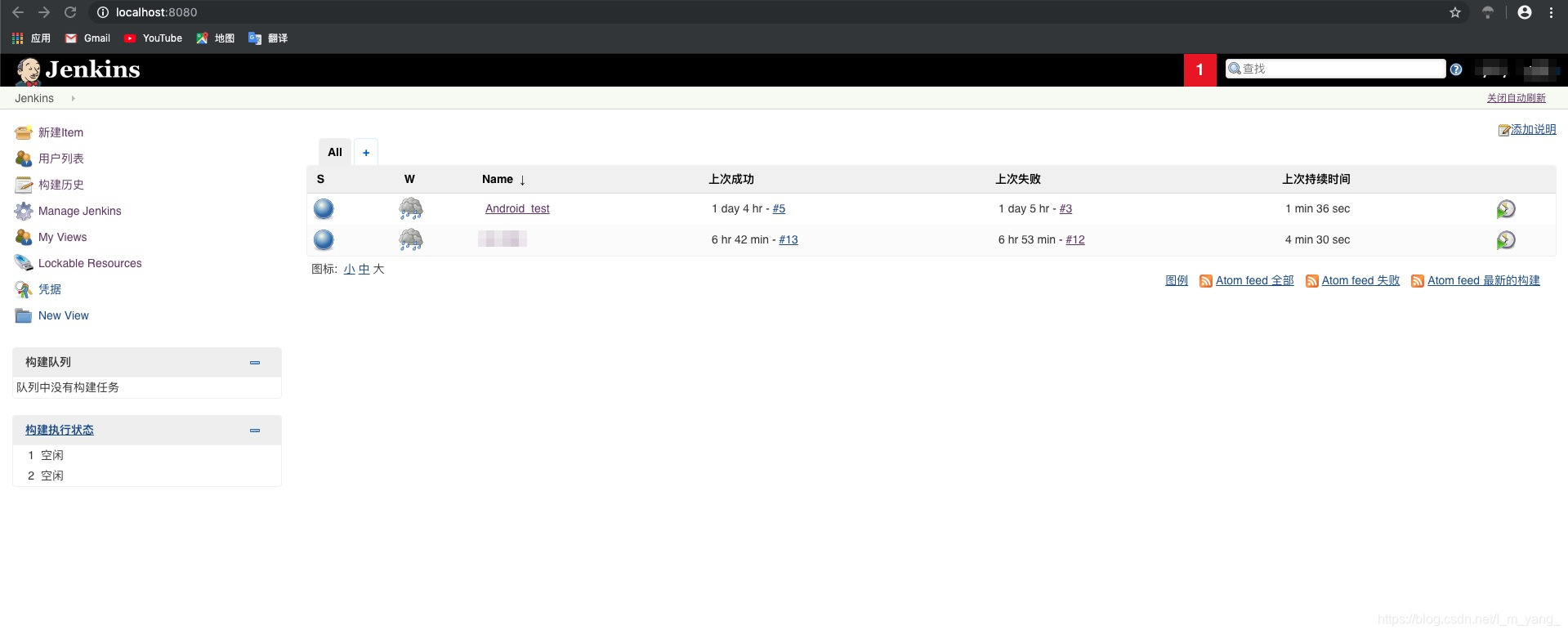This screenshot has height=634, width=1568.
Task: Open the 地图 bookmark
Action: point(216,38)
